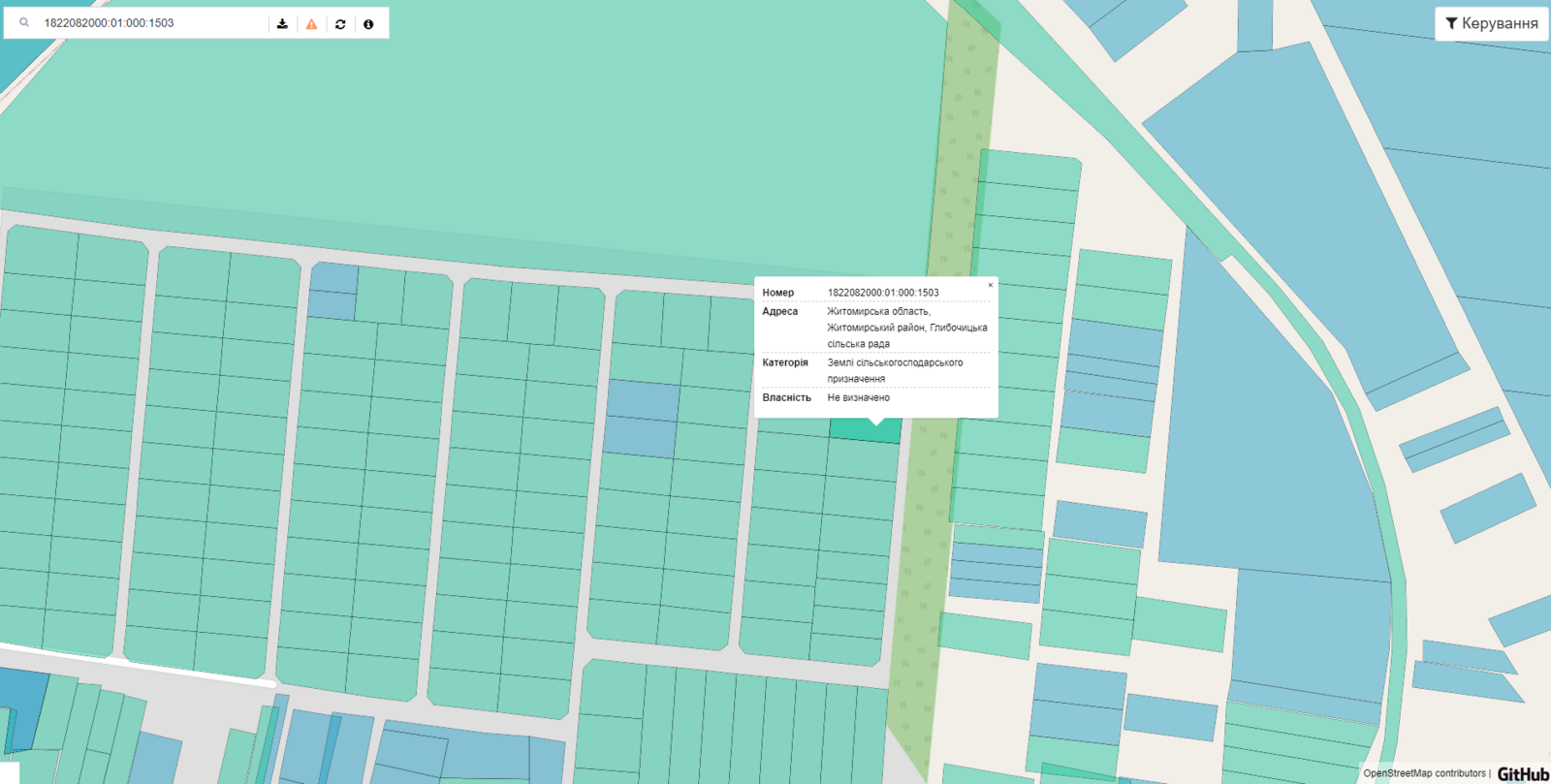Close the parcel info popup
Screen dimensions: 1551x784
click(990, 286)
